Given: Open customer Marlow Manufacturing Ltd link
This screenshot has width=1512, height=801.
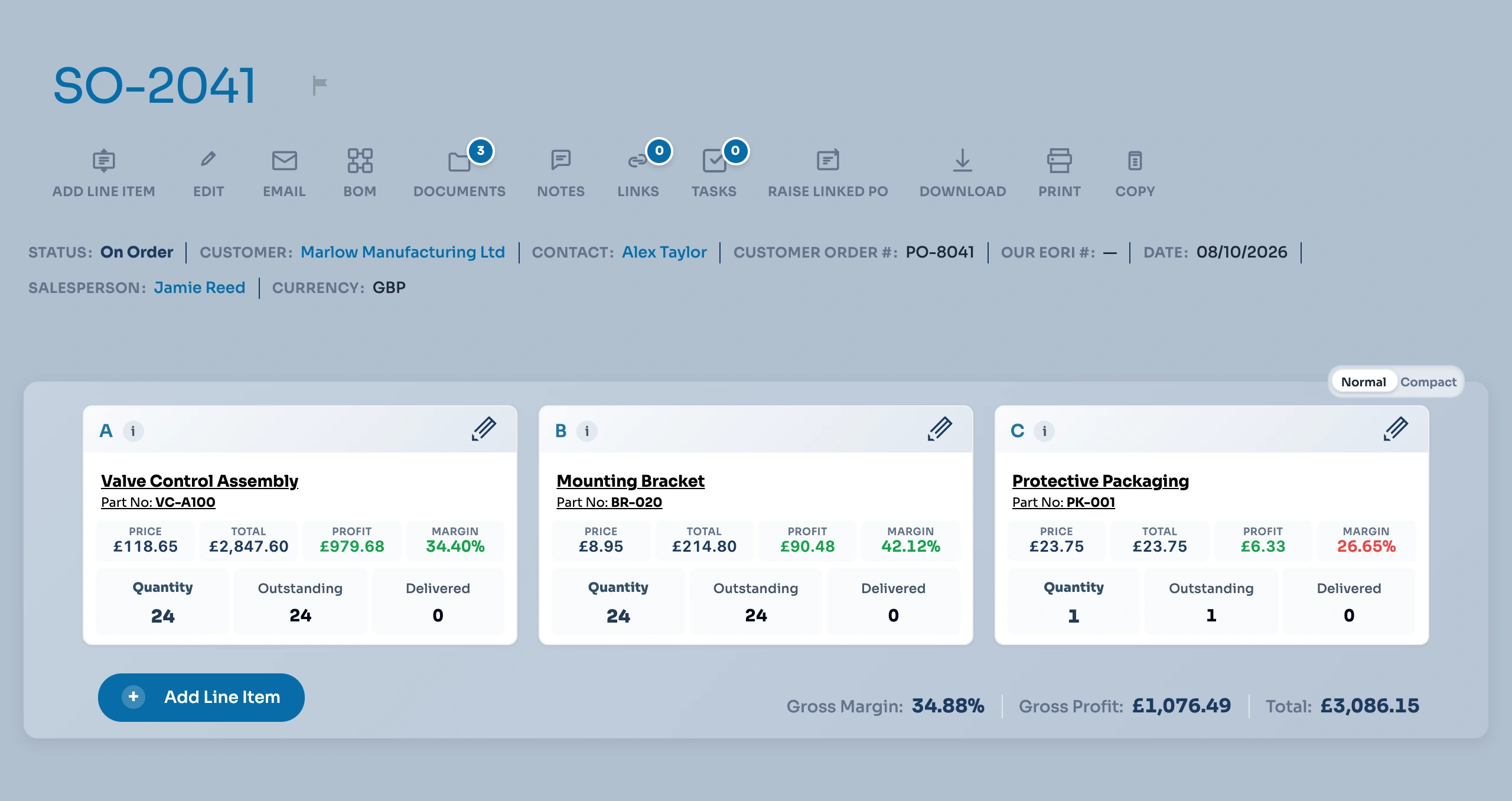Looking at the screenshot, I should (x=403, y=252).
